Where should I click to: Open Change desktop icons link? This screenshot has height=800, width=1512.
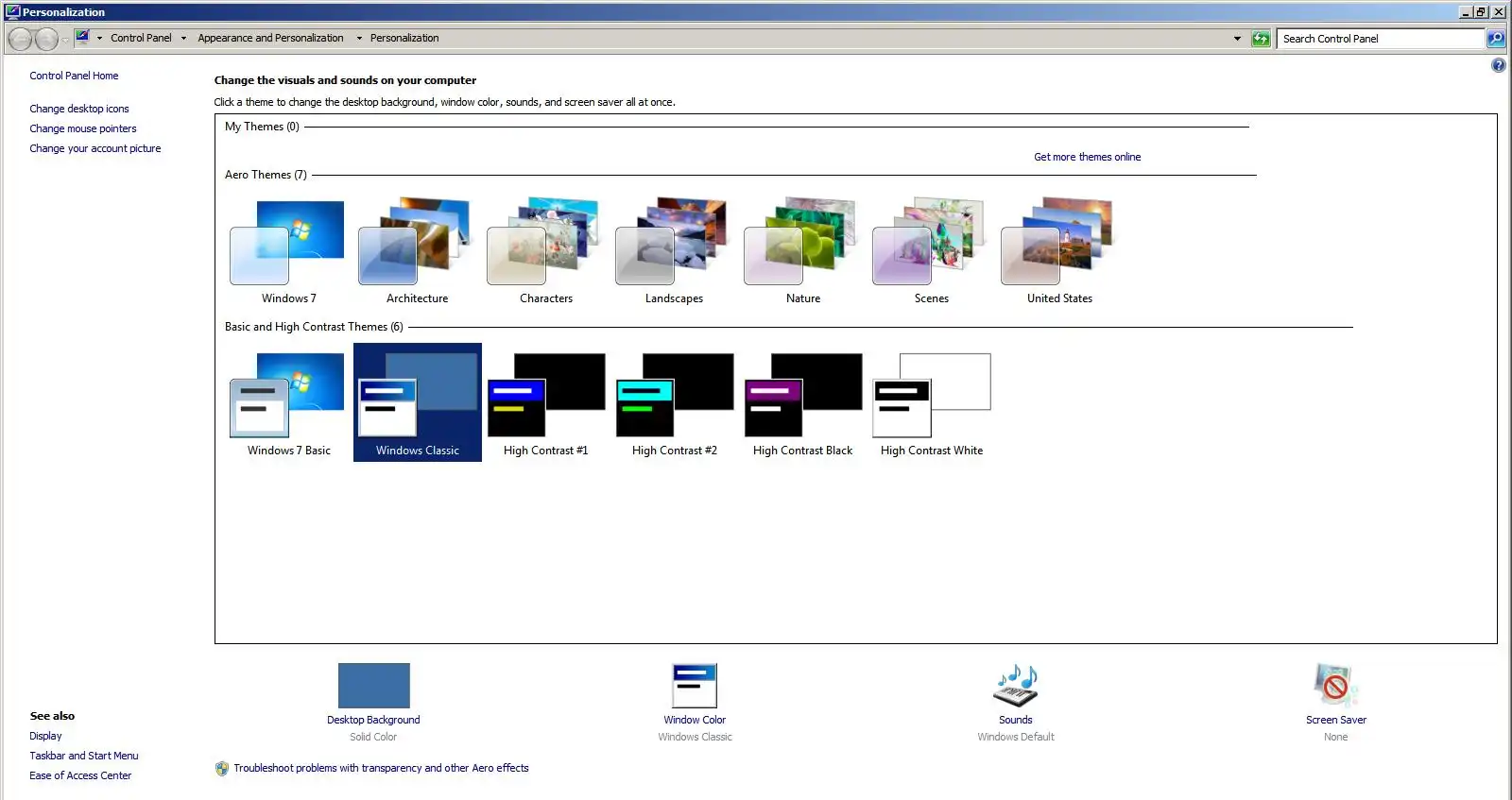coord(79,109)
